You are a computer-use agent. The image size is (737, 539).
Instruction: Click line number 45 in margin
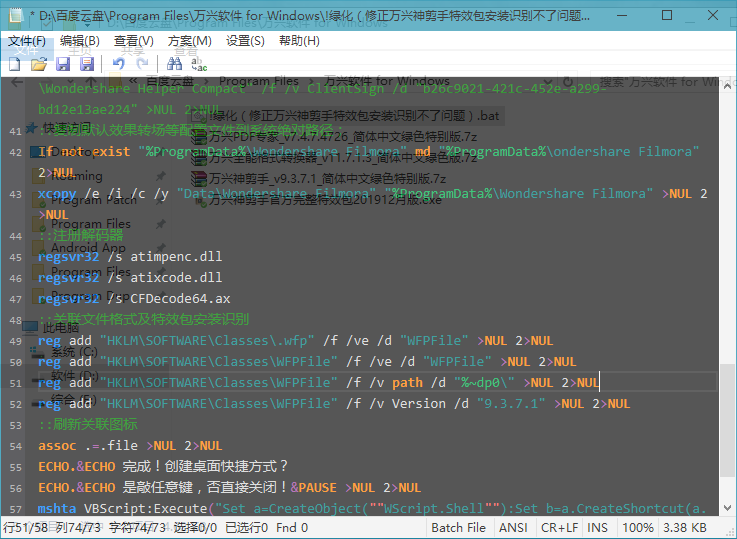pos(16,258)
